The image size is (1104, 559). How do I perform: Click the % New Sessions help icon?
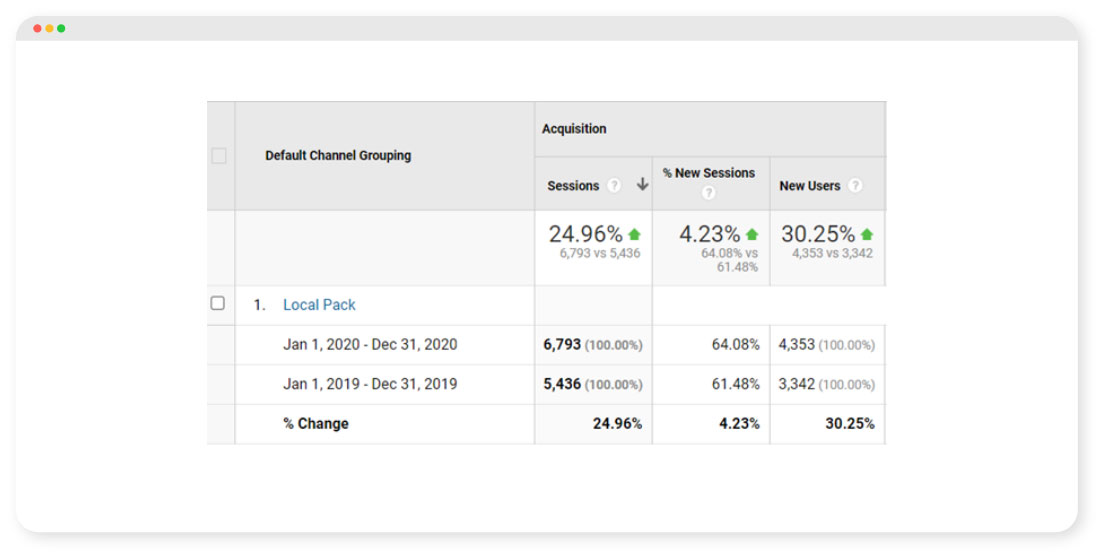click(x=709, y=192)
